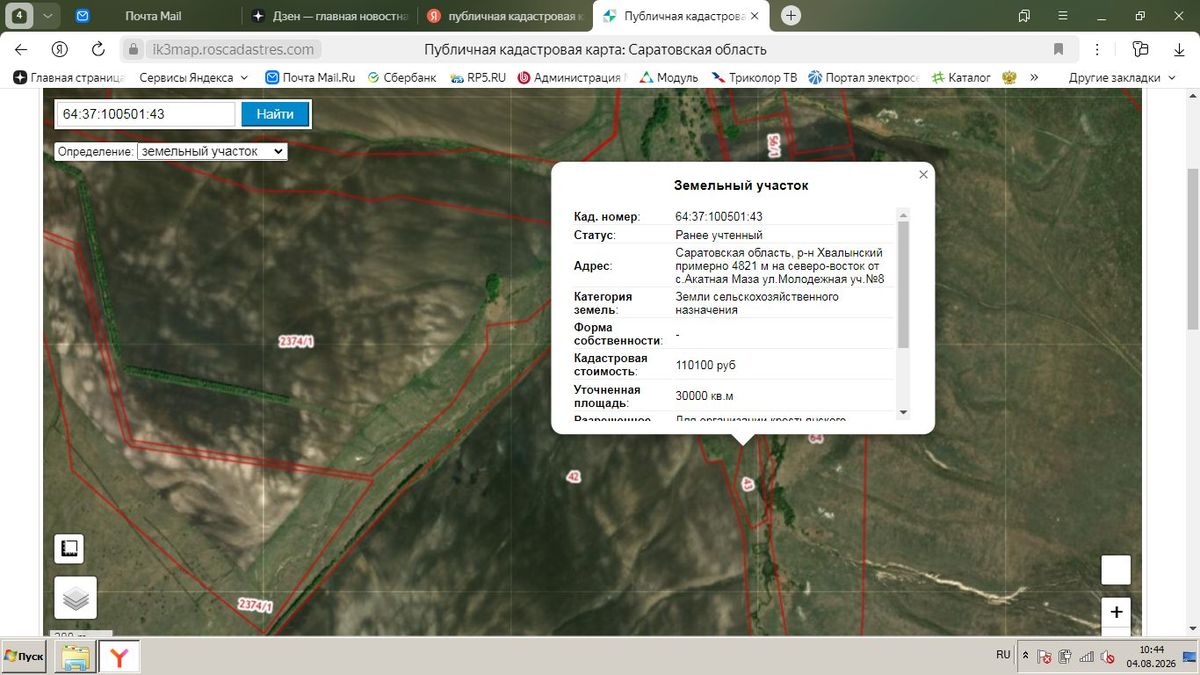The width and height of the screenshot is (1200, 675).
Task: Click the cadastral number 64:37:100501:43 in popup
Action: coord(719,217)
